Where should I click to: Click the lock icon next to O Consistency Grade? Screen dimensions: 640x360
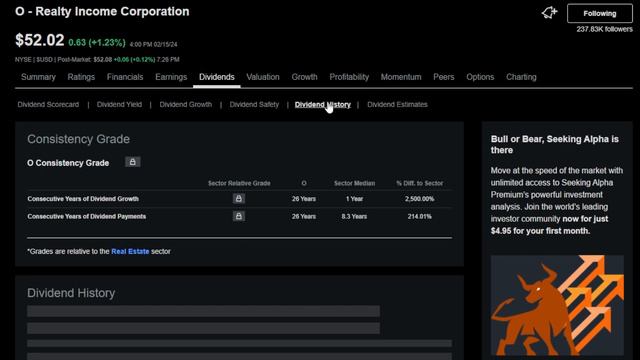[x=133, y=162]
